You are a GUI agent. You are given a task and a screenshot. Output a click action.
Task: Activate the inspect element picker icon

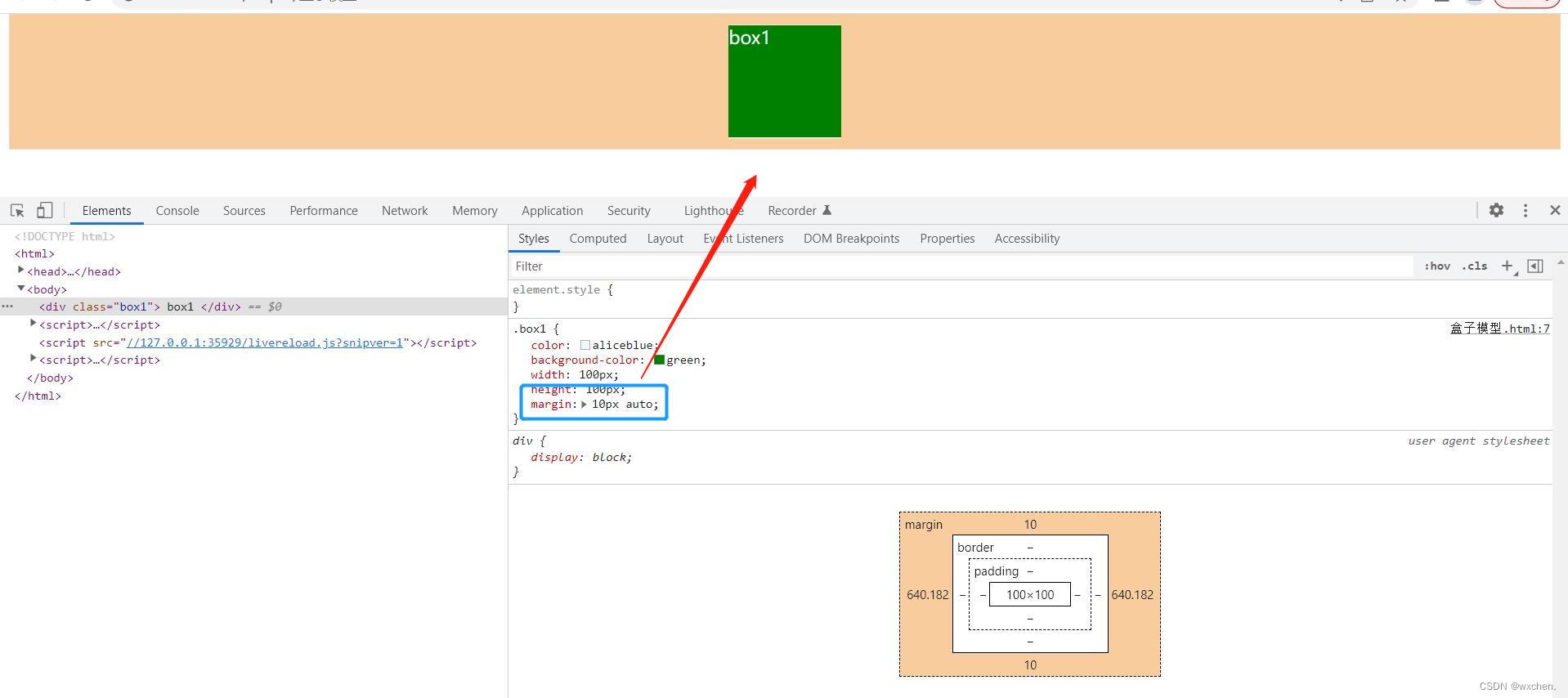coord(17,210)
